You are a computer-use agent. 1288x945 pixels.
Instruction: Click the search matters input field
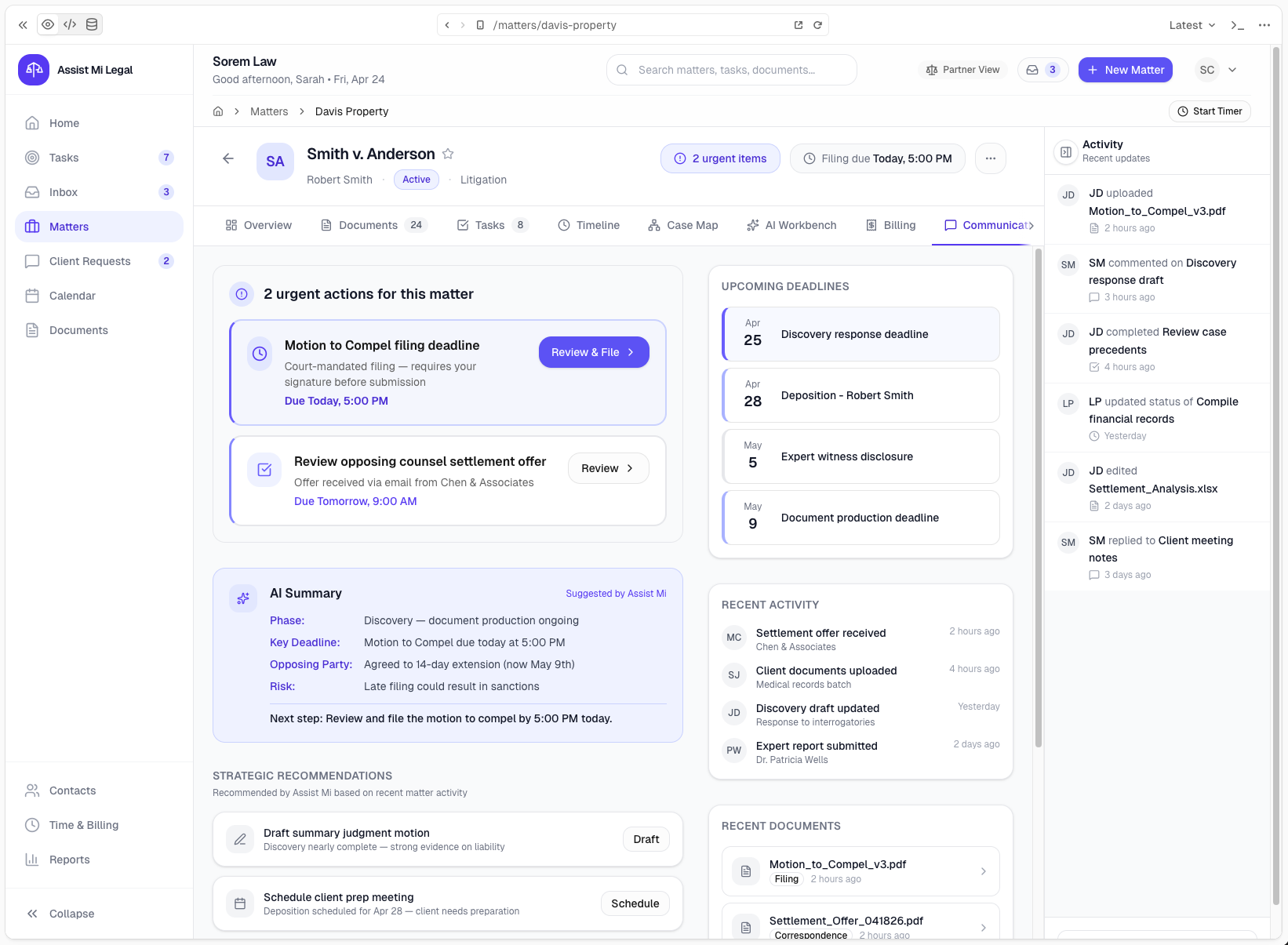coord(730,70)
